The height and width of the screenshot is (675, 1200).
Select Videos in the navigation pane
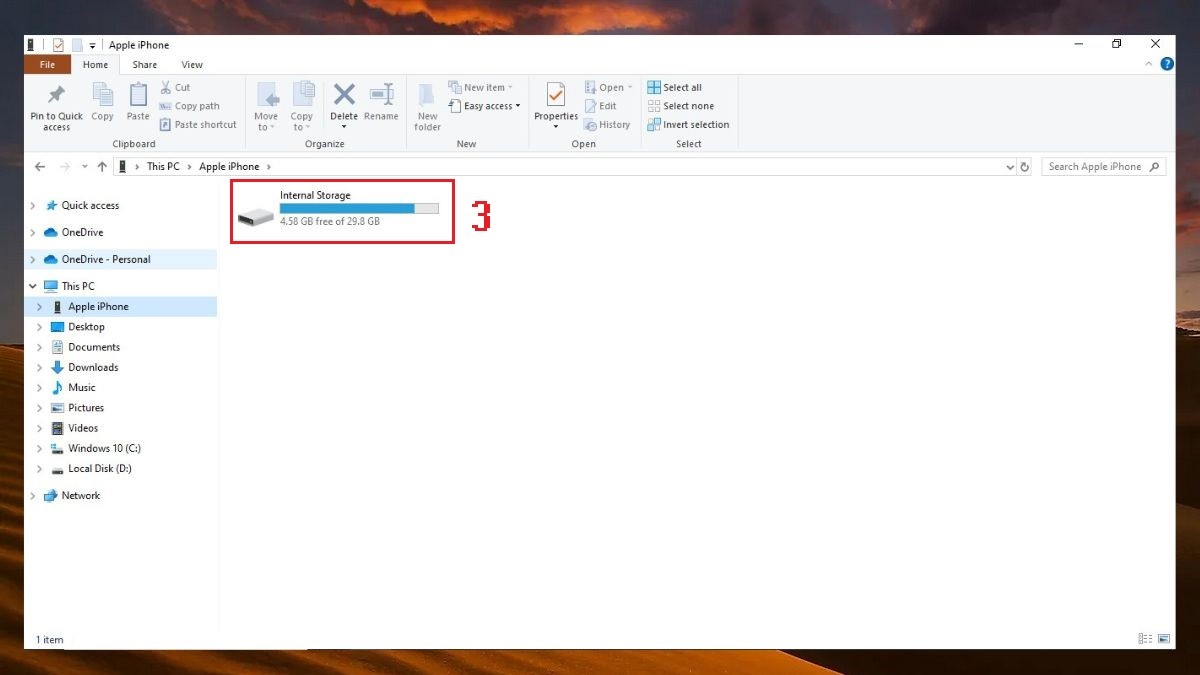coord(83,428)
